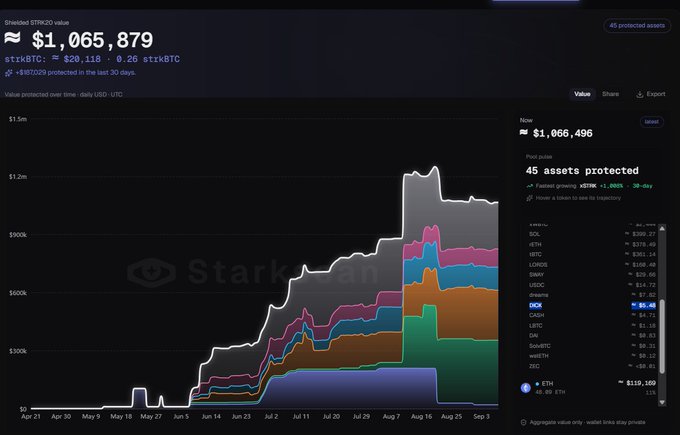The width and height of the screenshot is (680, 435).
Task: Click the sparkle icon before +$187,029 protected
Action: (8, 73)
